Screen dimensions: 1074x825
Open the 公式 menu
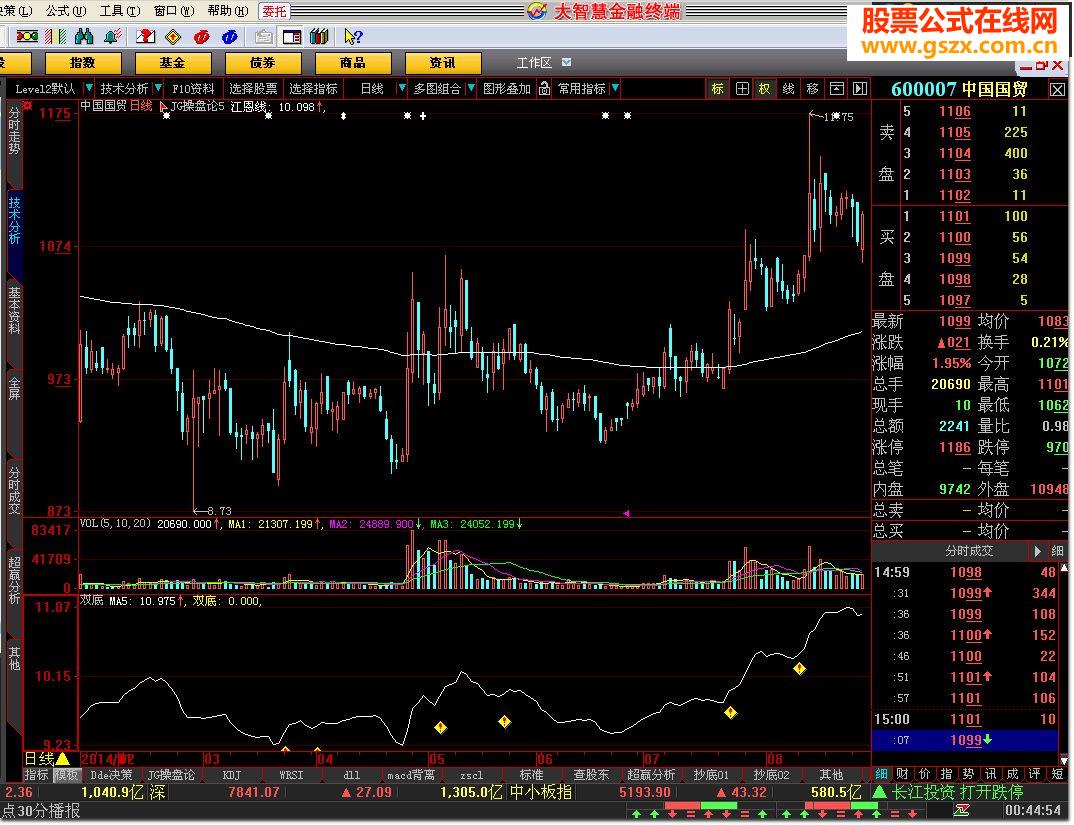coord(66,11)
